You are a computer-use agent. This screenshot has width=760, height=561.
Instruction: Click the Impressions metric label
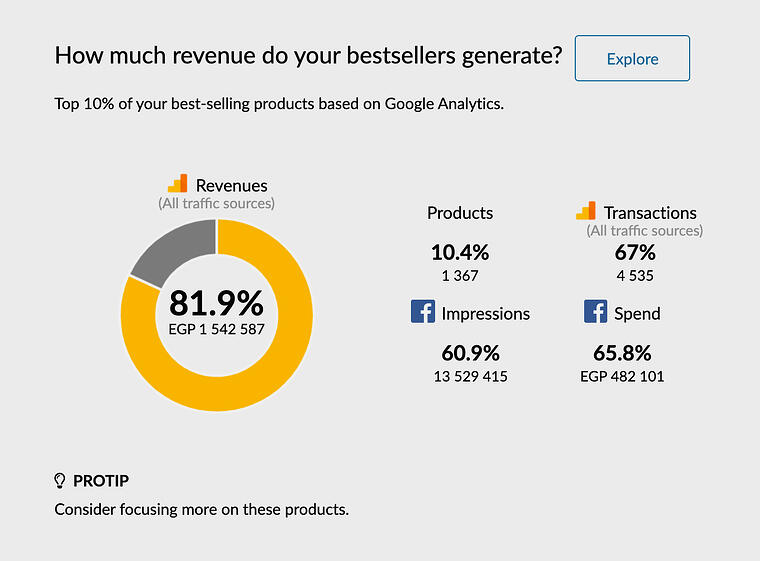(x=486, y=313)
